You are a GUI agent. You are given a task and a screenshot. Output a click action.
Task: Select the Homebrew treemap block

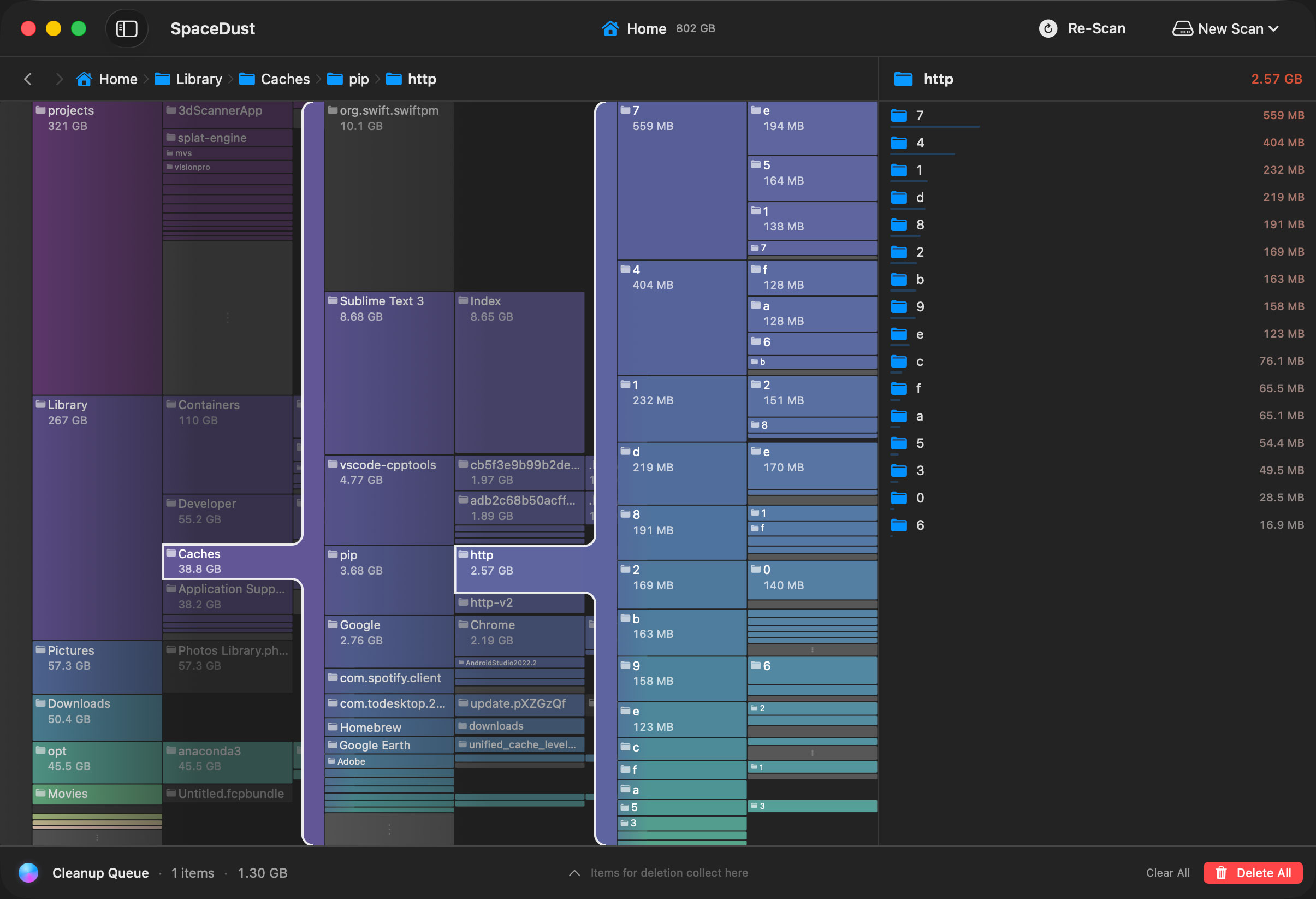389,727
